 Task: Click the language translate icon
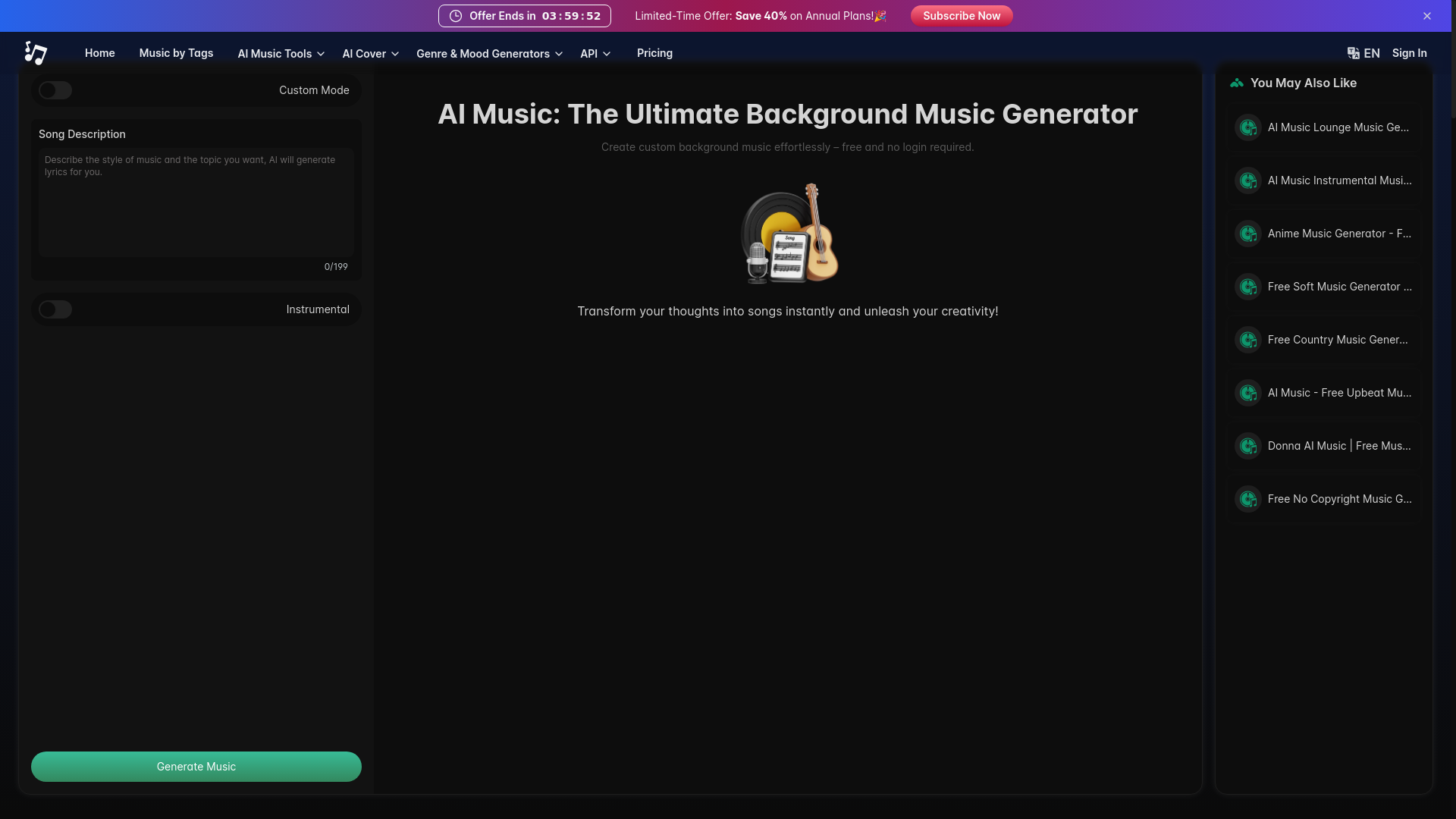[1354, 53]
